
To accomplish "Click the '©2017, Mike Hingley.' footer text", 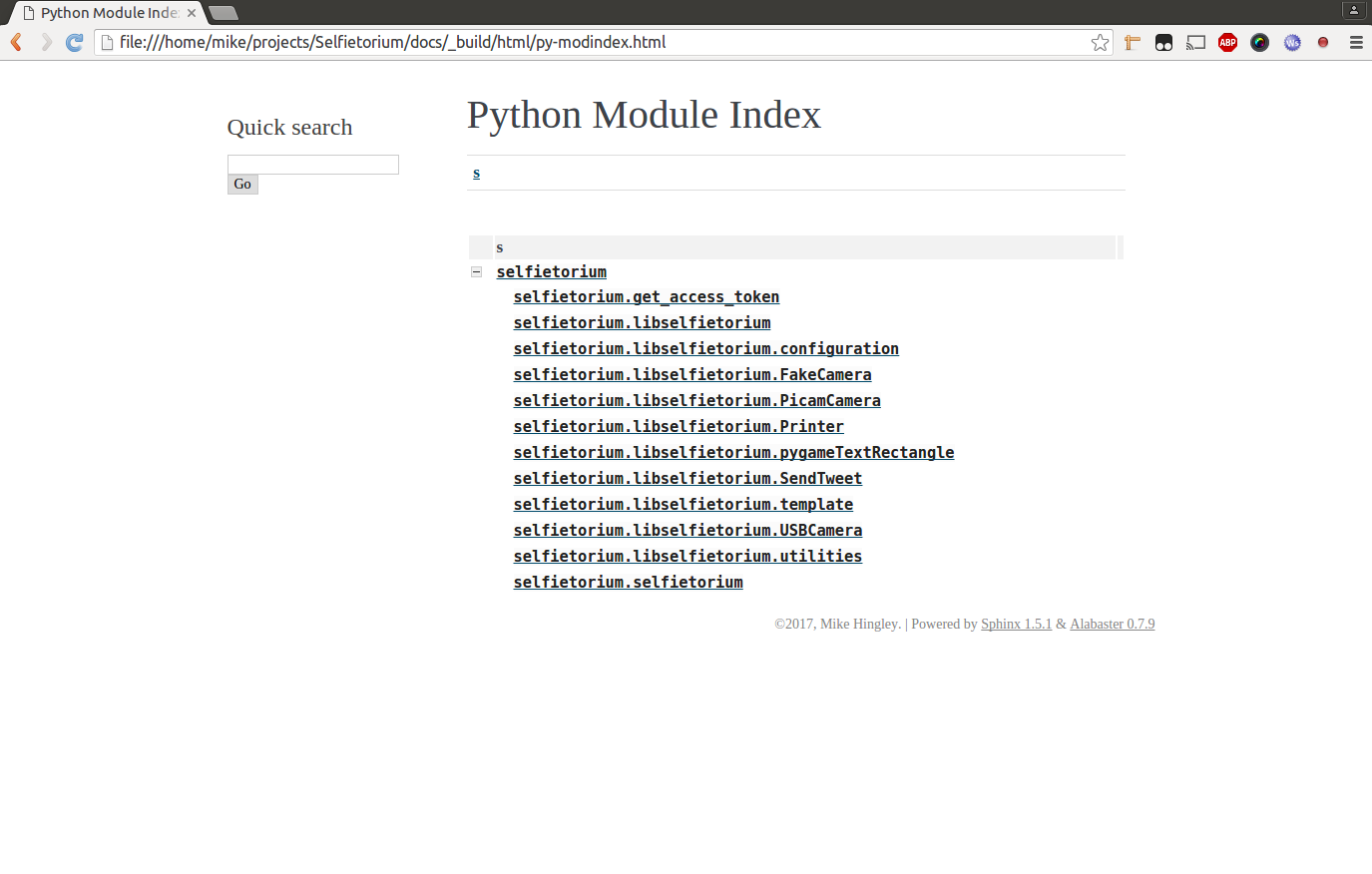I will coord(838,624).
